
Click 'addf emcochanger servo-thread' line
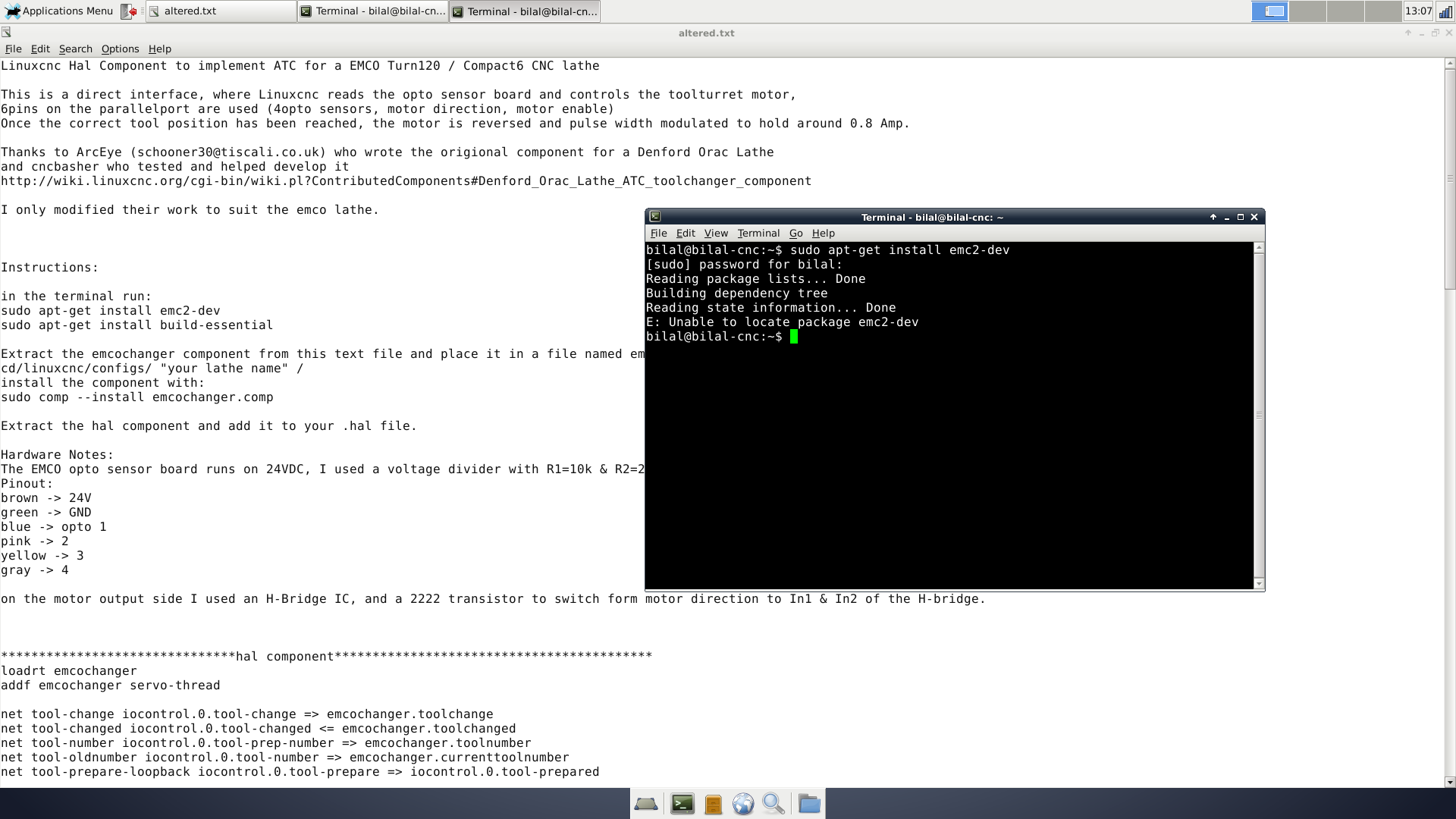click(x=111, y=686)
